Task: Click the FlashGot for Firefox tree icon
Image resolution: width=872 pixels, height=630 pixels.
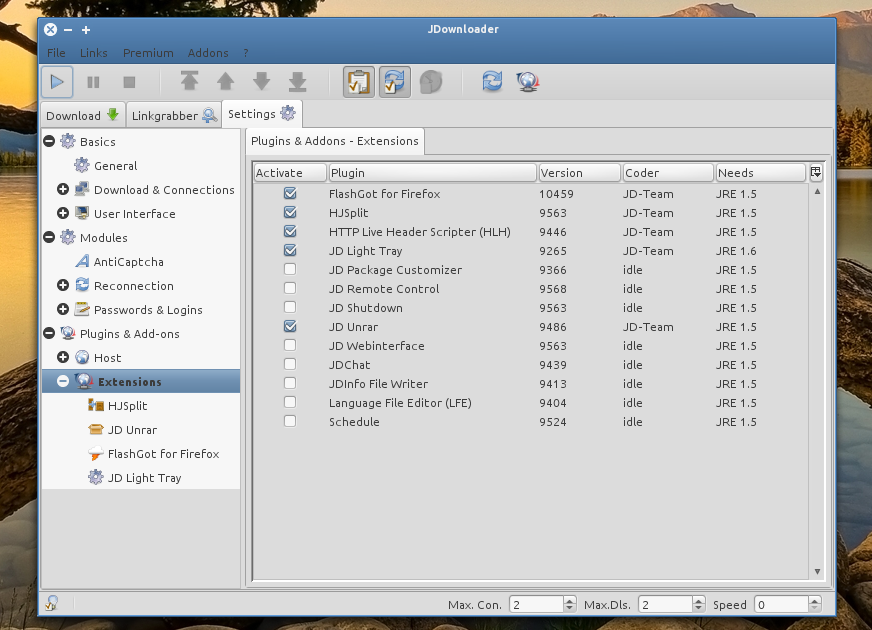Action: [96, 453]
